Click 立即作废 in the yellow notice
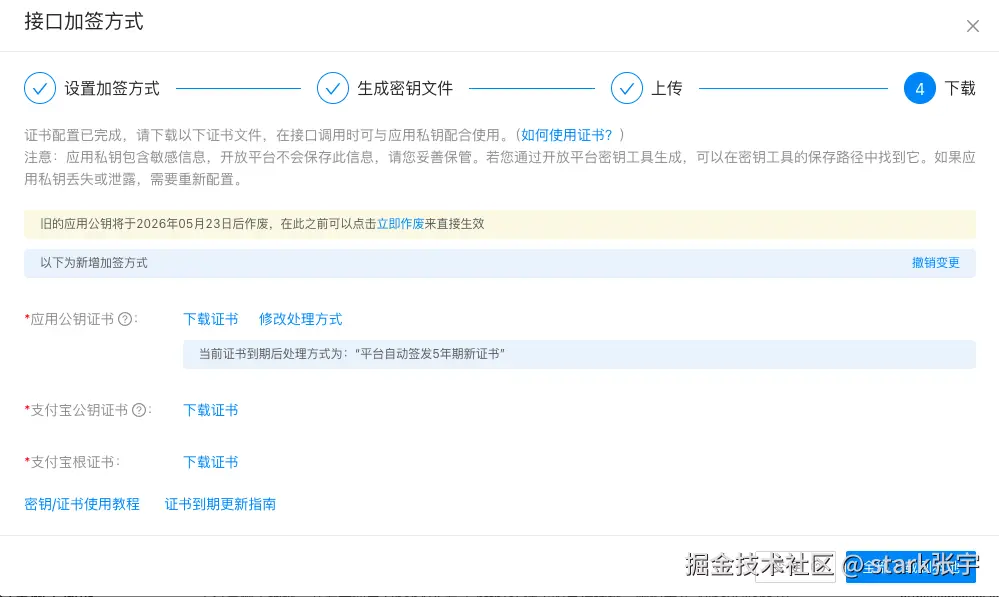The image size is (999, 597). pos(400,224)
